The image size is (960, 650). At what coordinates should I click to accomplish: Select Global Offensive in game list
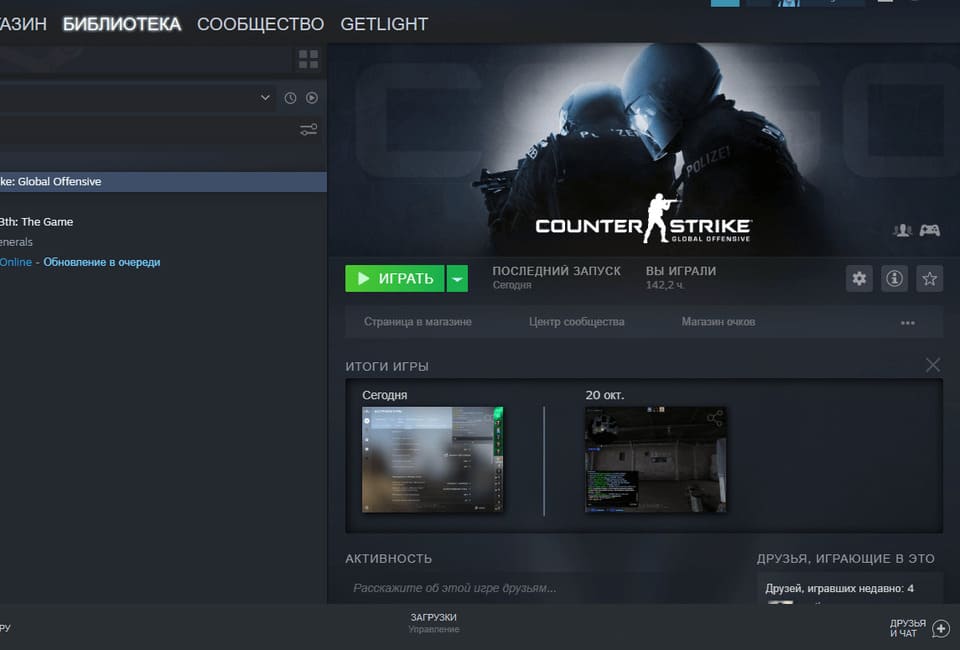pyautogui.click(x=163, y=182)
